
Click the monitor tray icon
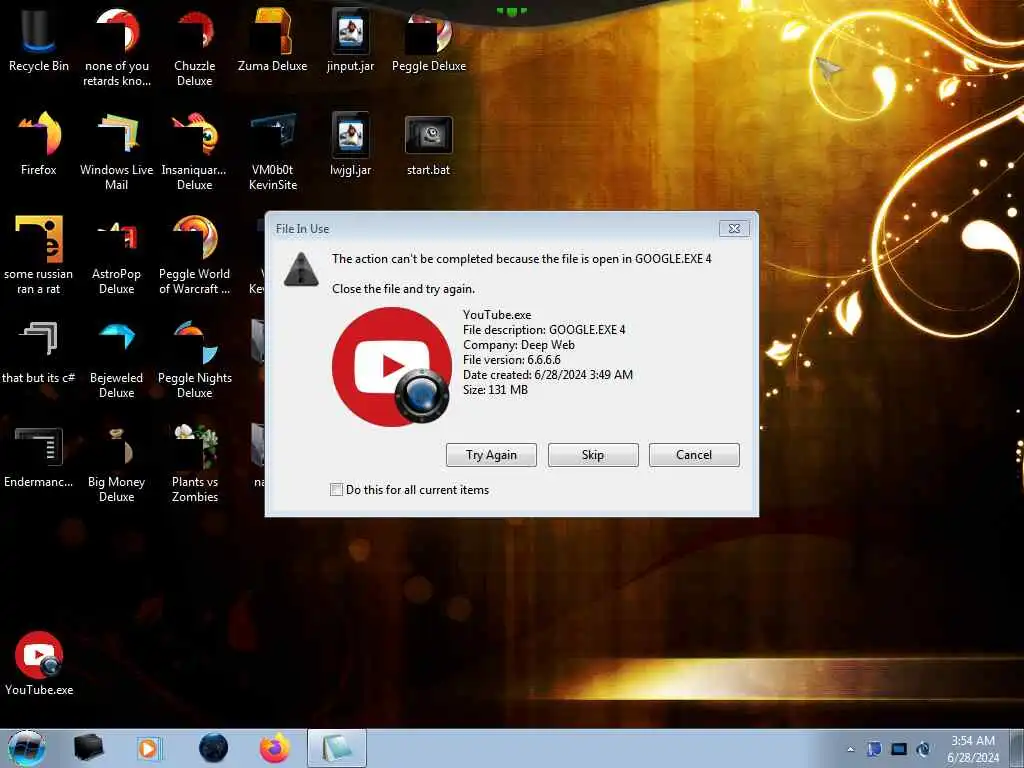tap(899, 749)
